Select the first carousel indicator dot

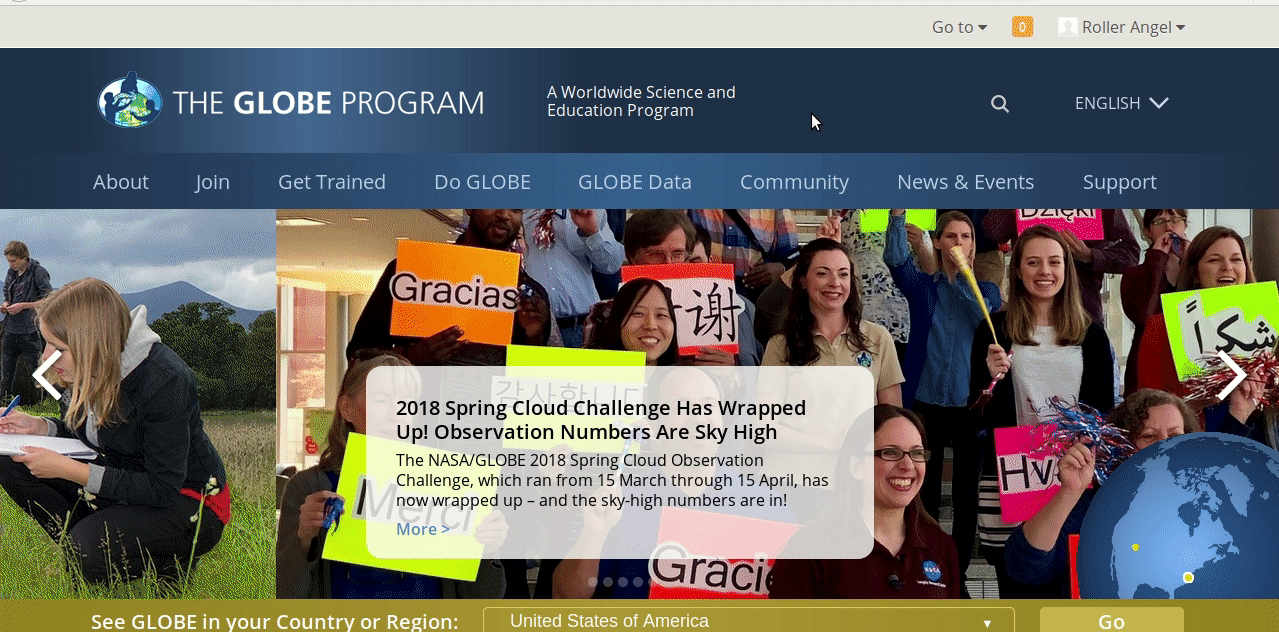pyautogui.click(x=593, y=581)
